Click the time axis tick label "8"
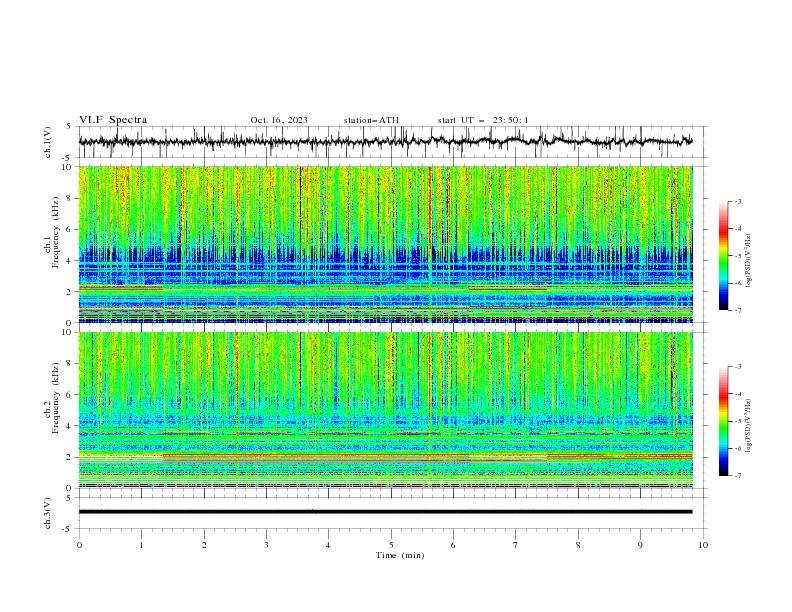 click(578, 545)
